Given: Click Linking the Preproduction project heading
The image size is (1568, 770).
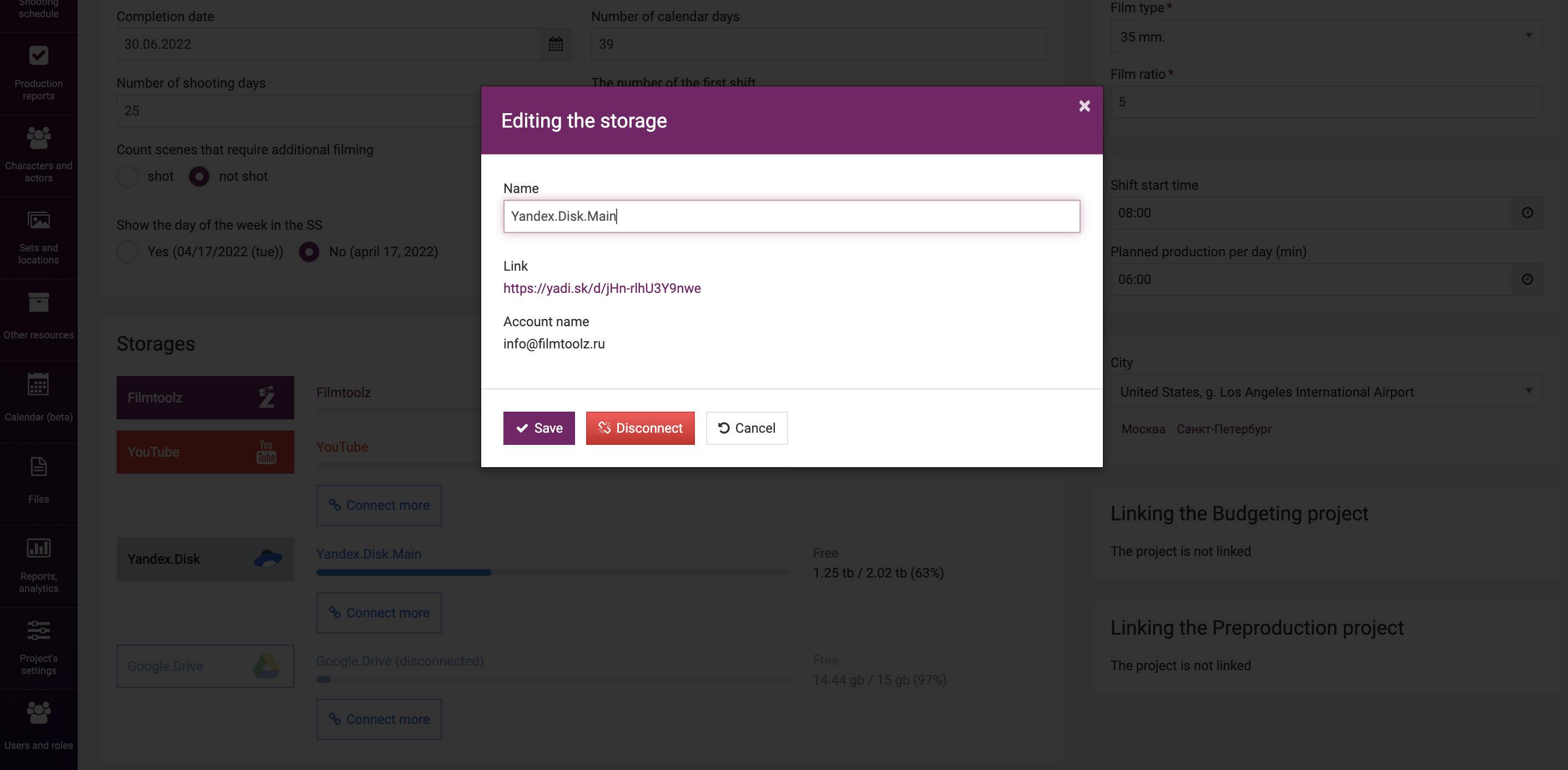Looking at the screenshot, I should pos(1257,629).
